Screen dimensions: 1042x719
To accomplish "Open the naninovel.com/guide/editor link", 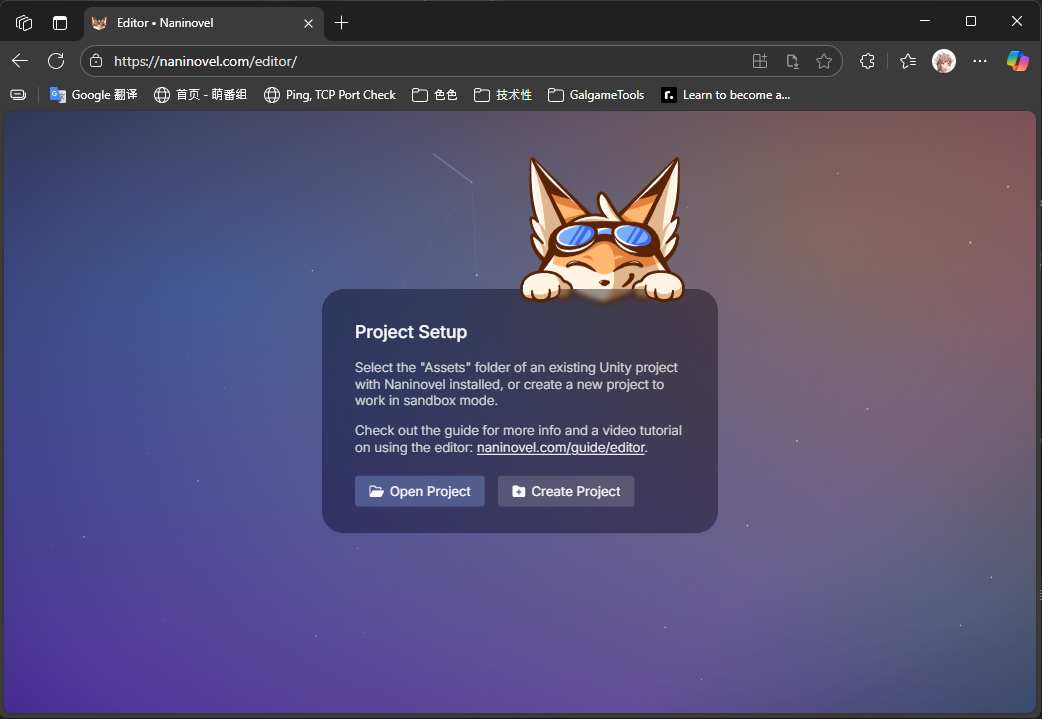I will 561,447.
